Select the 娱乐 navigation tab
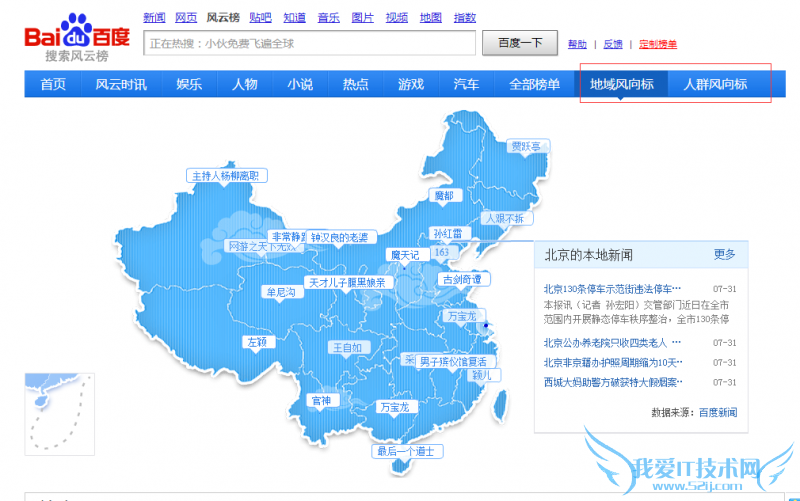Screen dimensions: 800x501 [189, 84]
